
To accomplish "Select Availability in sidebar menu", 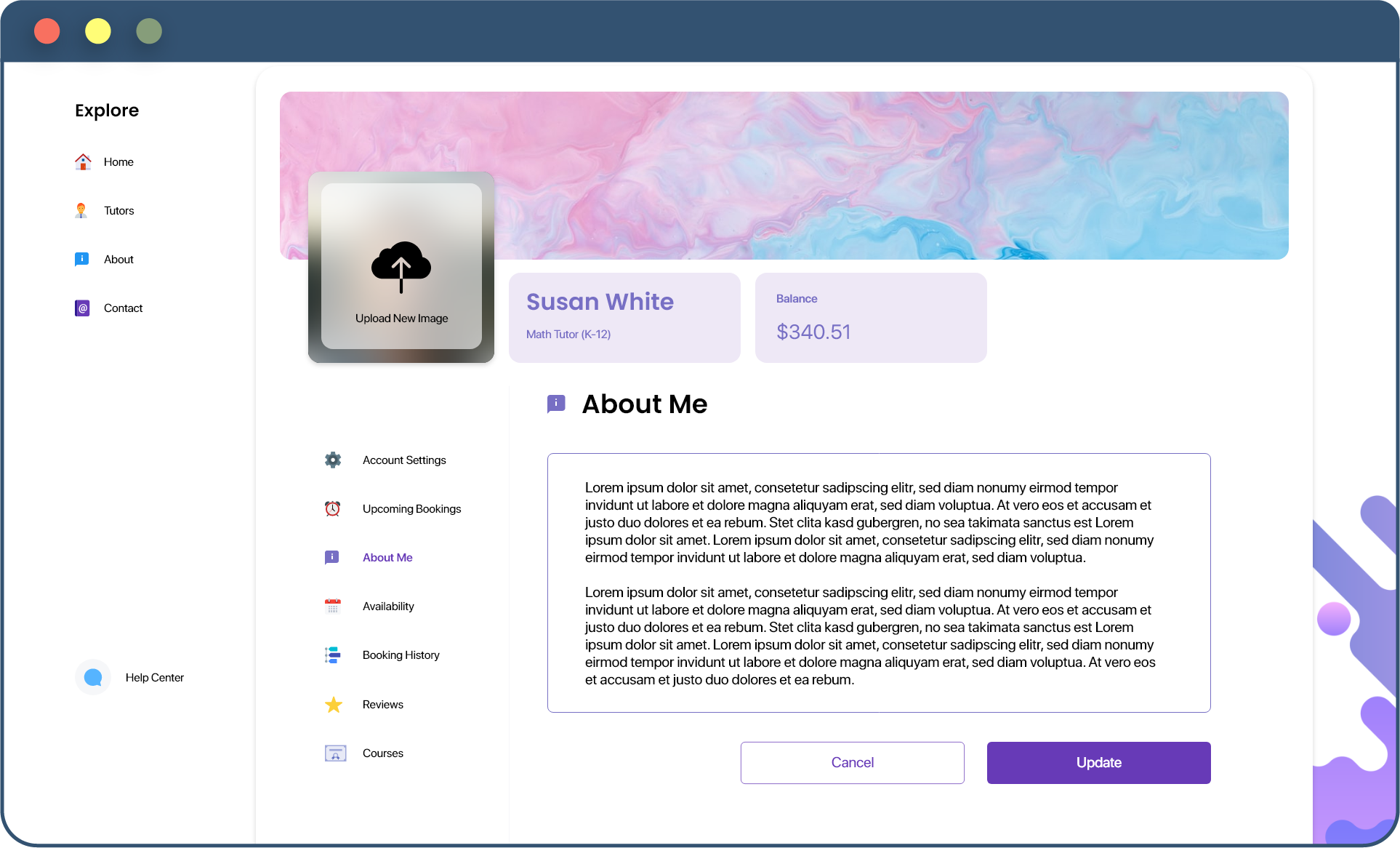I will pos(388,606).
